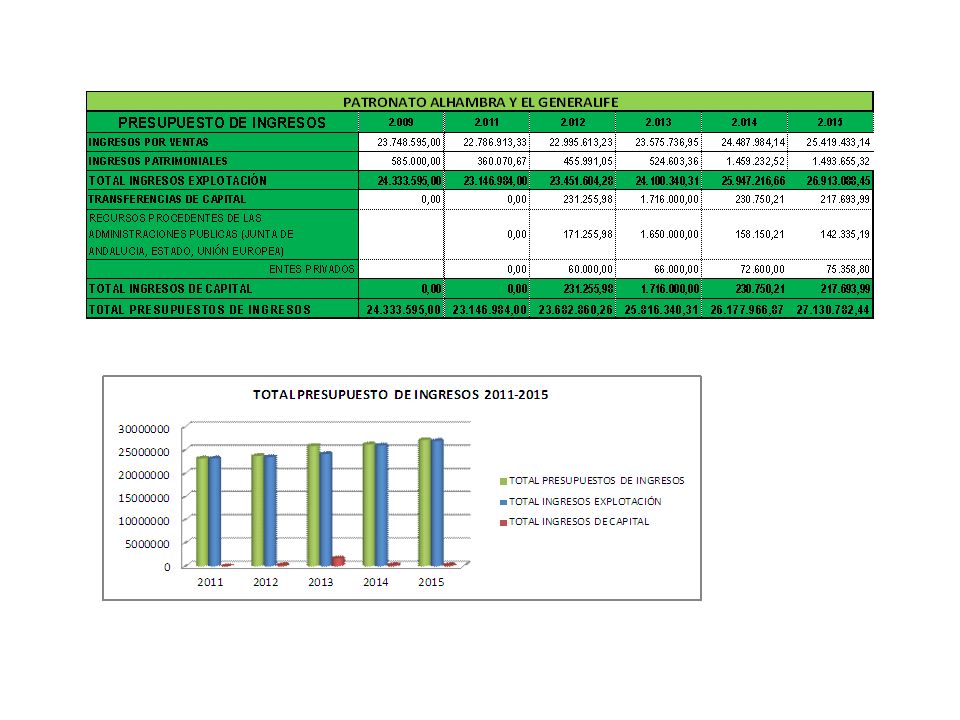Click the blue TOTAL INGRESOS EXPLOTACIÓN legend swatch
The width and height of the screenshot is (960, 720).
tap(503, 502)
